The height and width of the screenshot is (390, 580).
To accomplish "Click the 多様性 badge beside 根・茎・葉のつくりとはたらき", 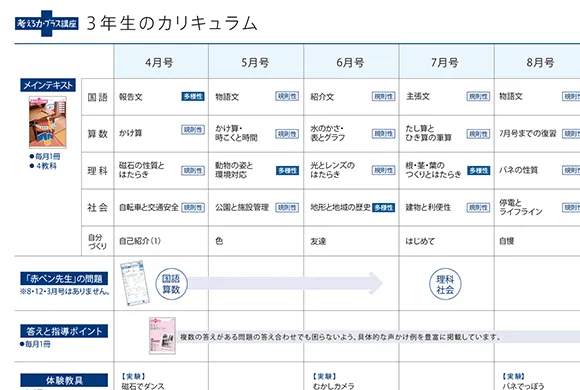I will (x=479, y=170).
